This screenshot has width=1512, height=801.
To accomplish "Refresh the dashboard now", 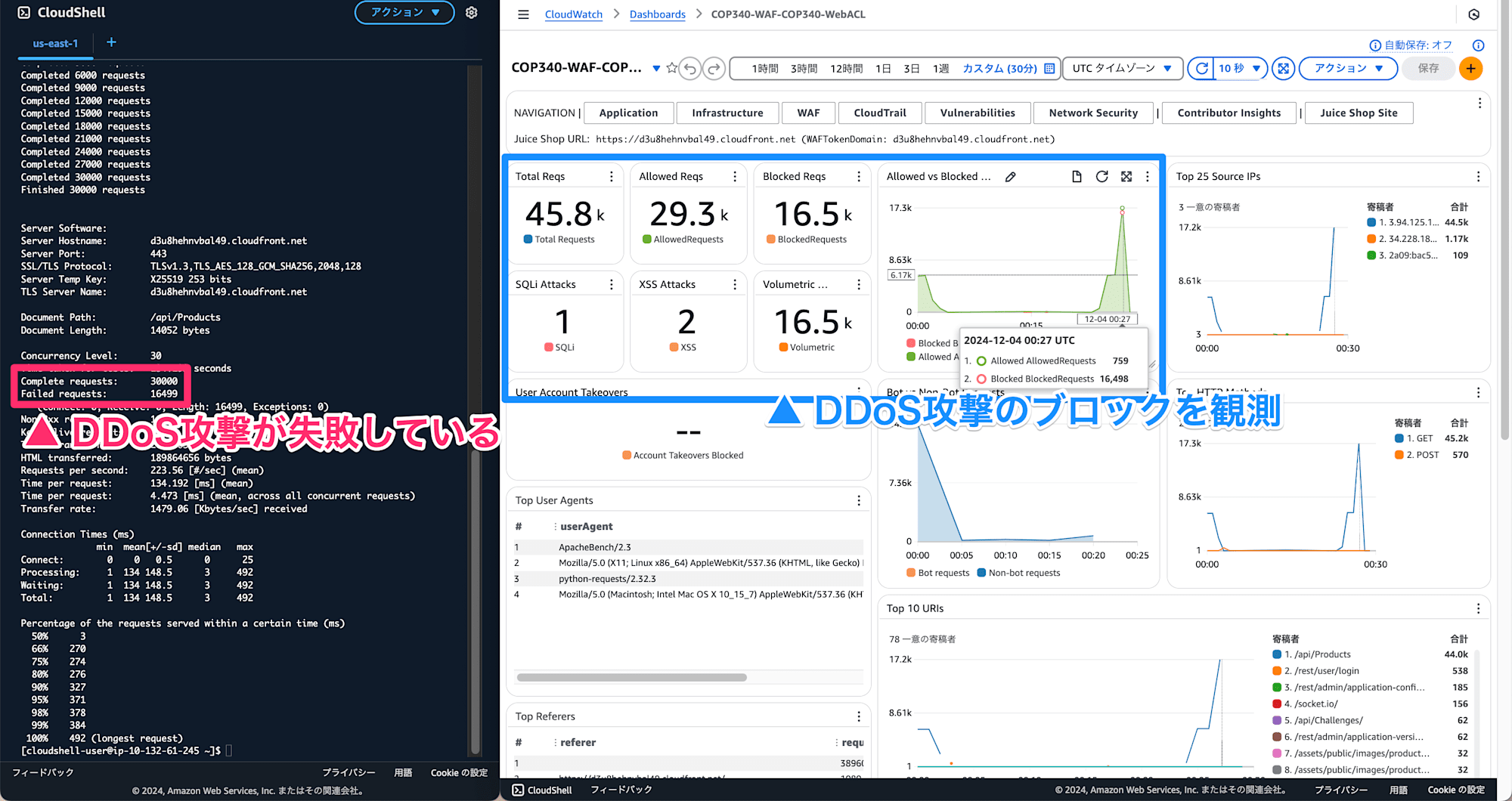I will click(x=1201, y=69).
